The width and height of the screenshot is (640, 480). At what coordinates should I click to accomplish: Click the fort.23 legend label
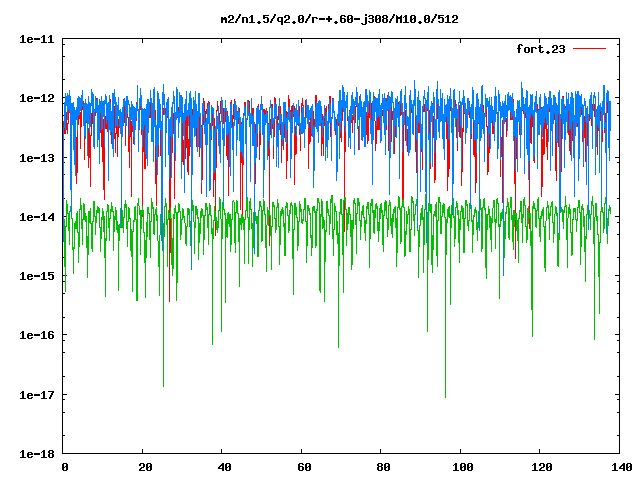[541, 49]
